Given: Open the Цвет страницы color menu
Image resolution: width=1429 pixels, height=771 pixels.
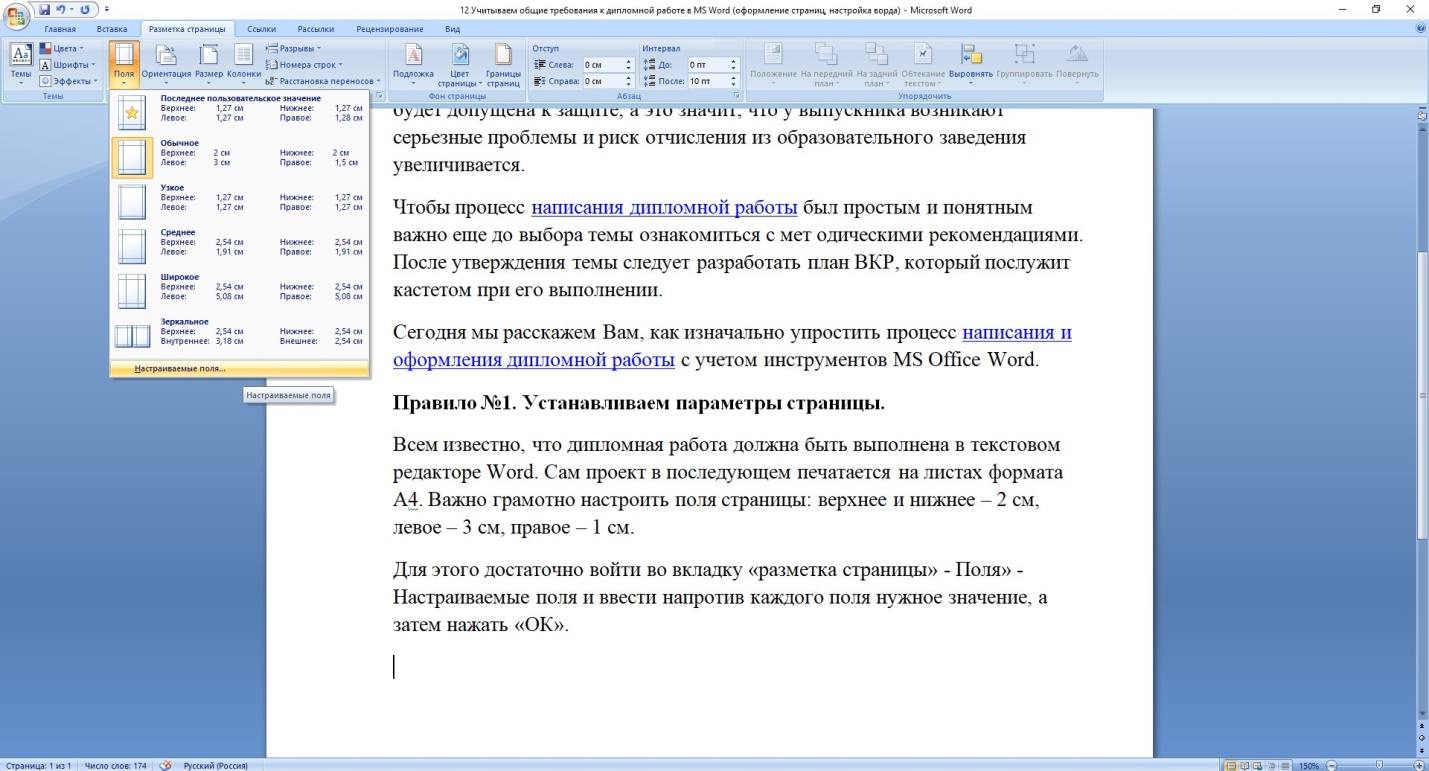Looking at the screenshot, I should 459,64.
